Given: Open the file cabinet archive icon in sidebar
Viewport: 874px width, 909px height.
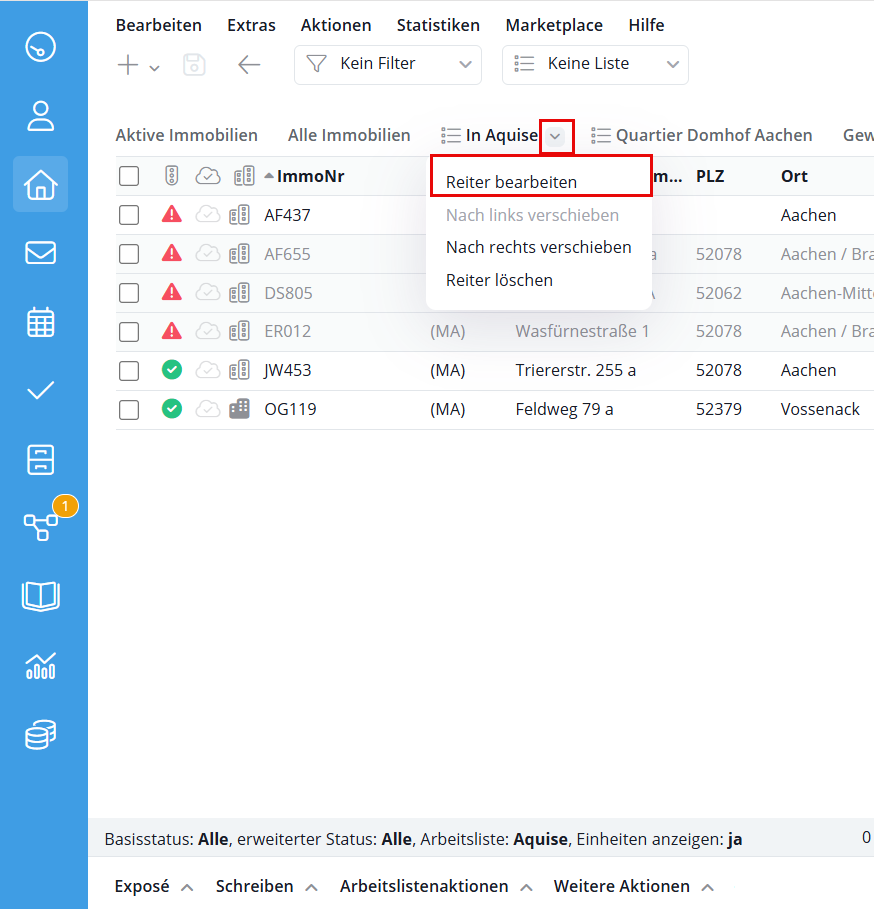Looking at the screenshot, I should [41, 460].
